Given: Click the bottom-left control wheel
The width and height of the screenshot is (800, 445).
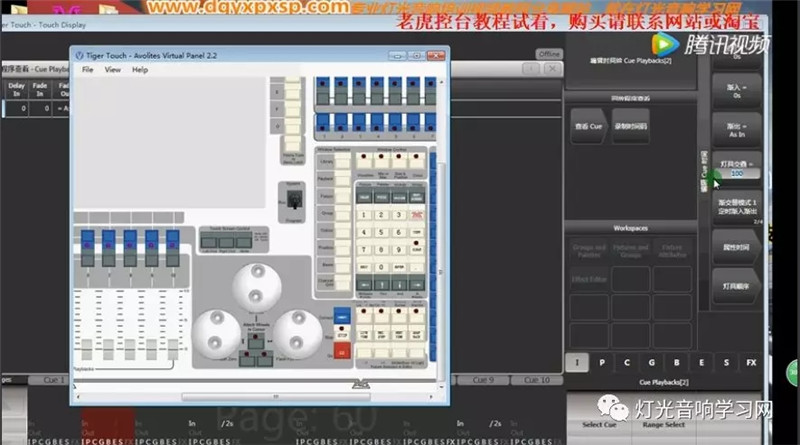Looking at the screenshot, I should coord(216,334).
